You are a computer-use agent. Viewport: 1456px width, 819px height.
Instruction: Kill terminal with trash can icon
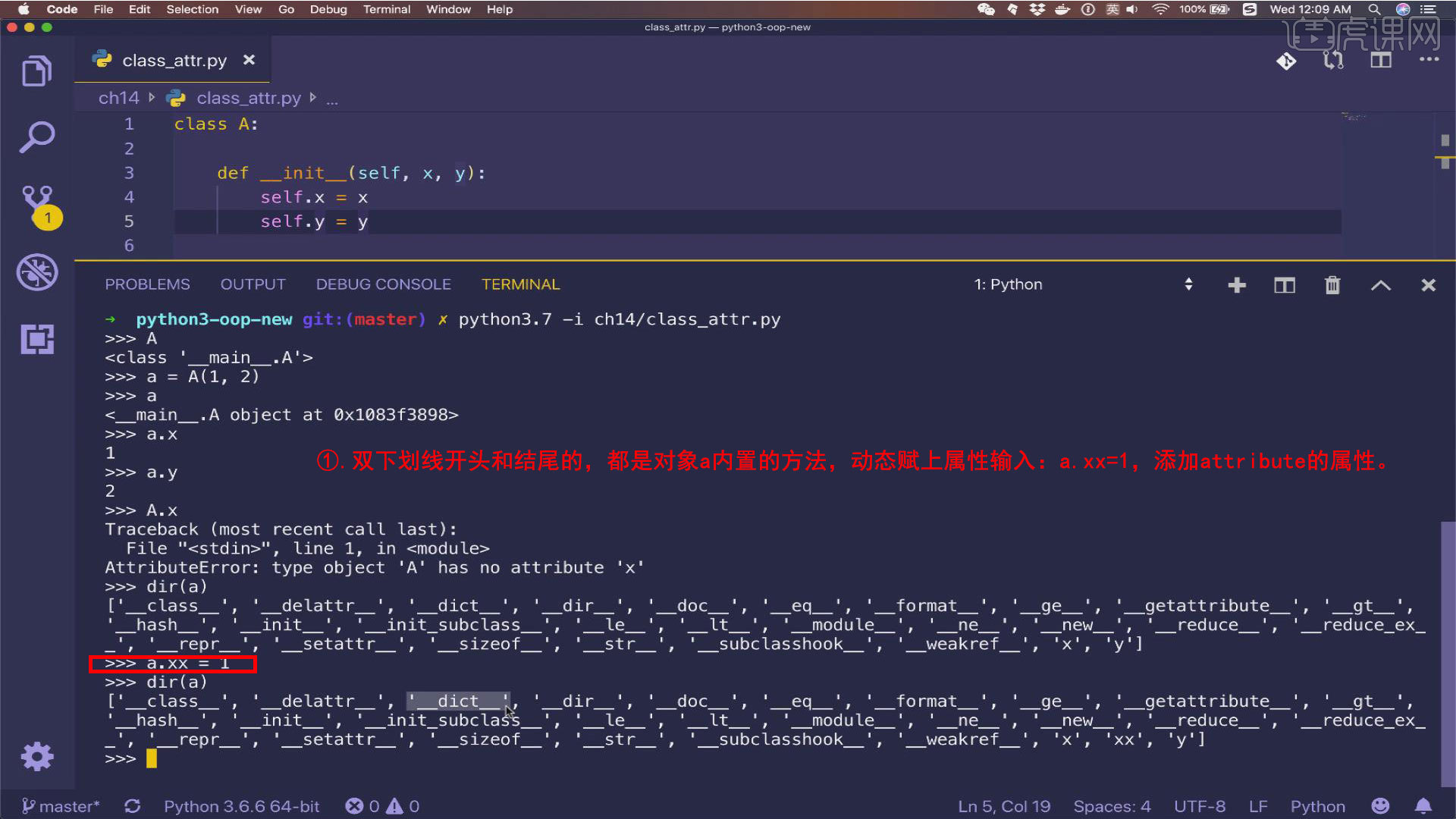(x=1332, y=285)
